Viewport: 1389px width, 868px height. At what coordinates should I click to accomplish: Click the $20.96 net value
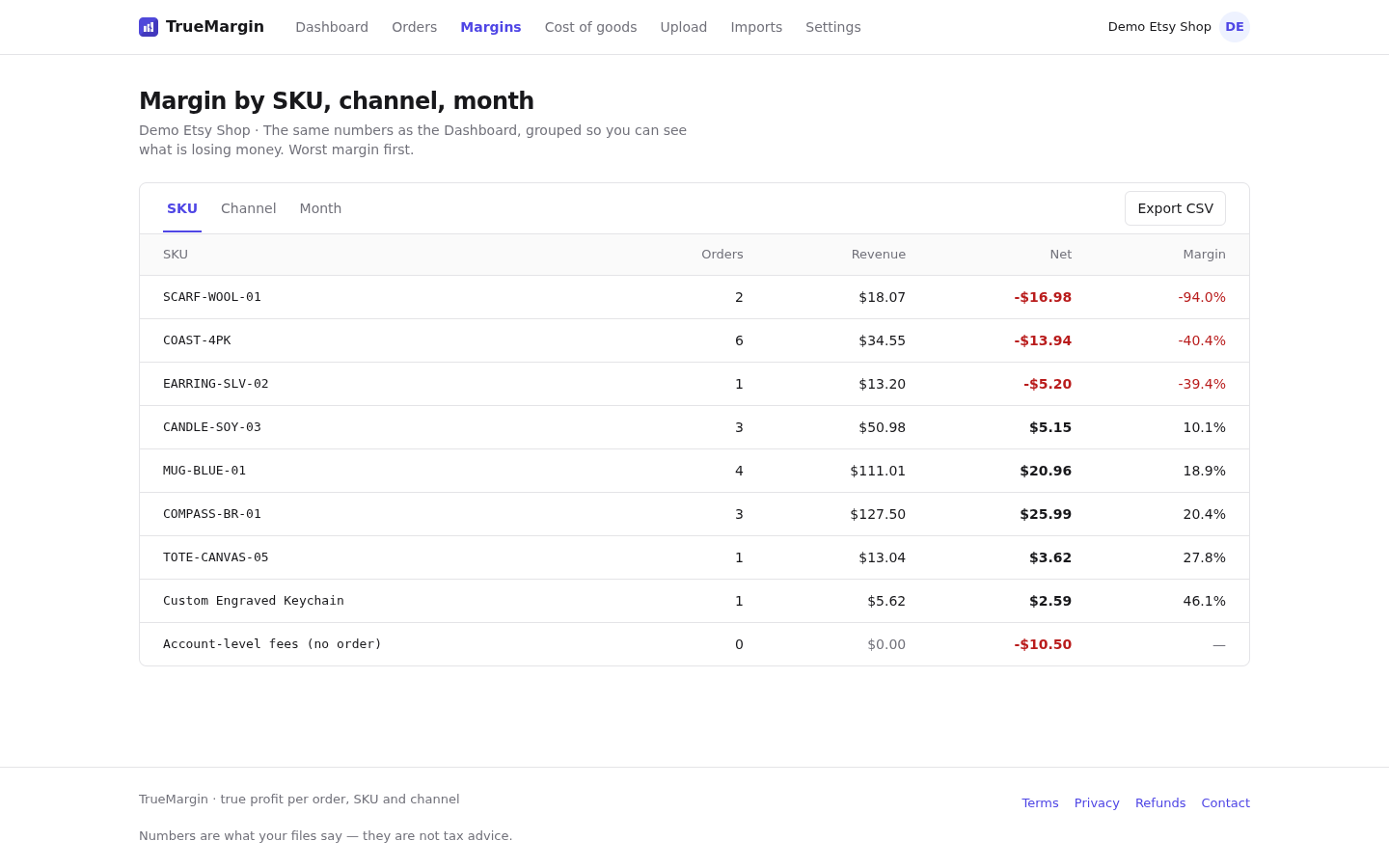pos(1046,471)
